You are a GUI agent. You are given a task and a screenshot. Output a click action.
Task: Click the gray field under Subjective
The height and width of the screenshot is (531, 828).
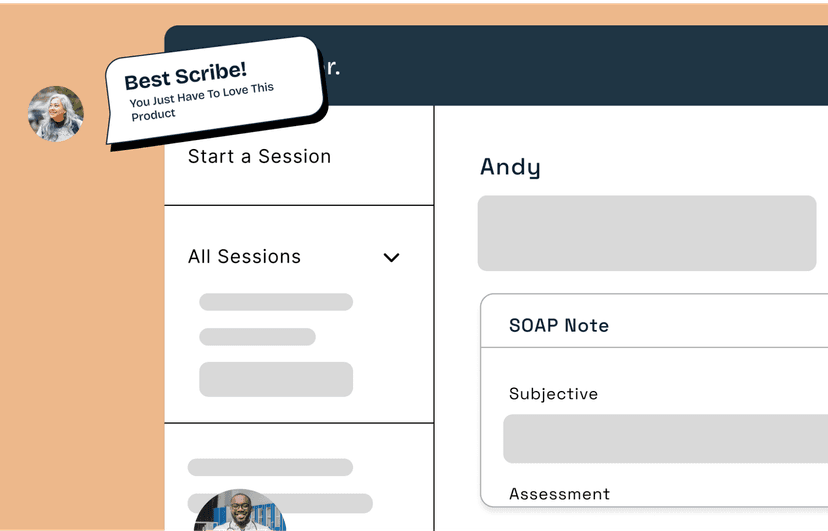[x=665, y=439]
